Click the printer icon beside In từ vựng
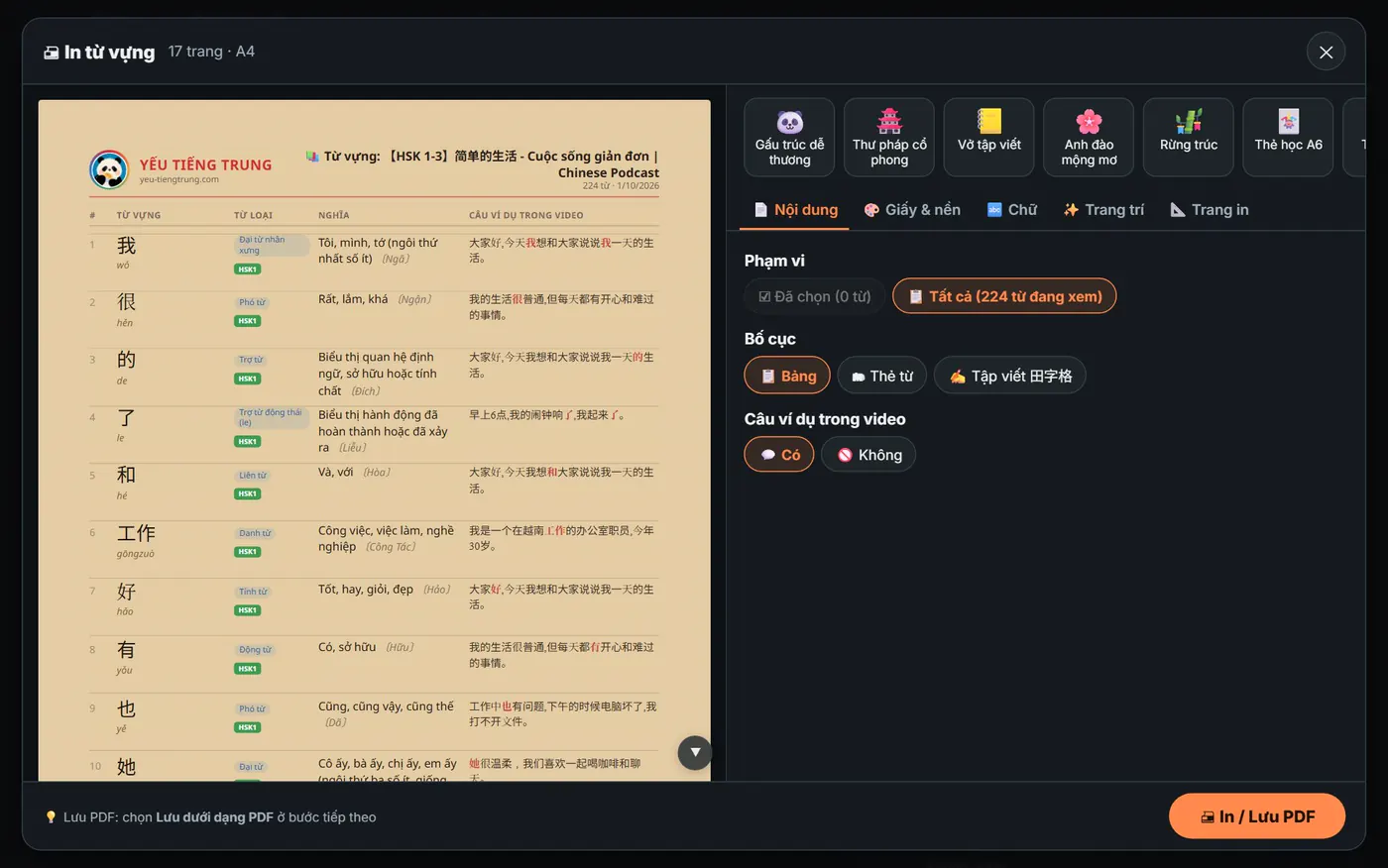The image size is (1388, 868). click(x=52, y=53)
